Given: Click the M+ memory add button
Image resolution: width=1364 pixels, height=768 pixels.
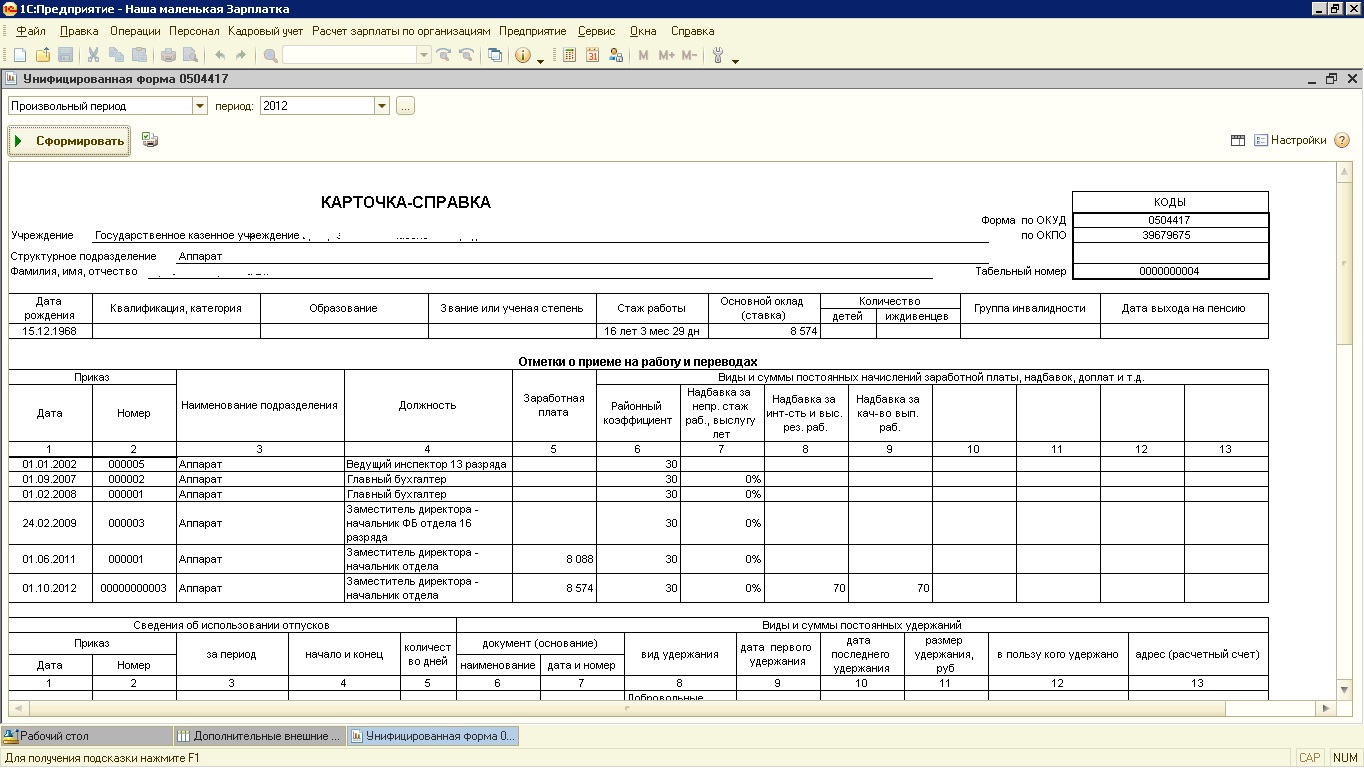Looking at the screenshot, I should pos(666,55).
